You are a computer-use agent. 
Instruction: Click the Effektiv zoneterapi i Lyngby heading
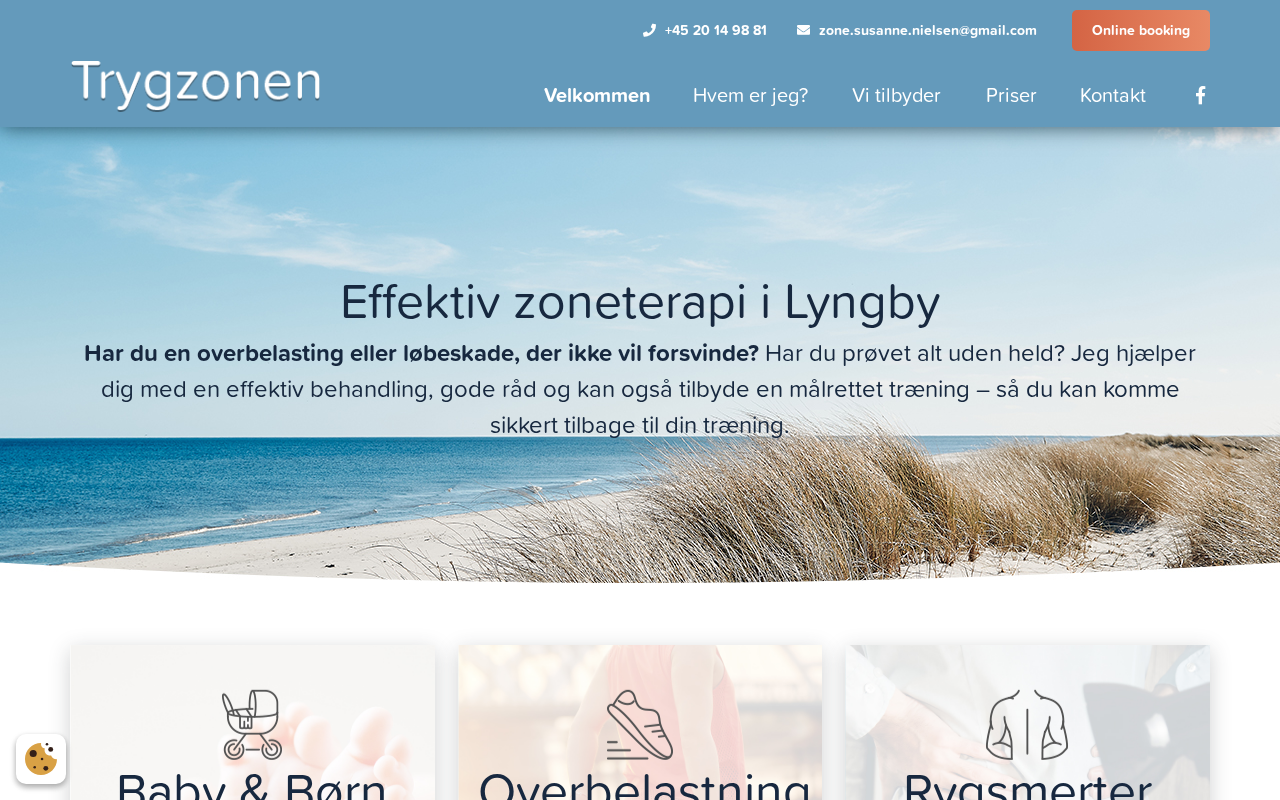point(640,302)
